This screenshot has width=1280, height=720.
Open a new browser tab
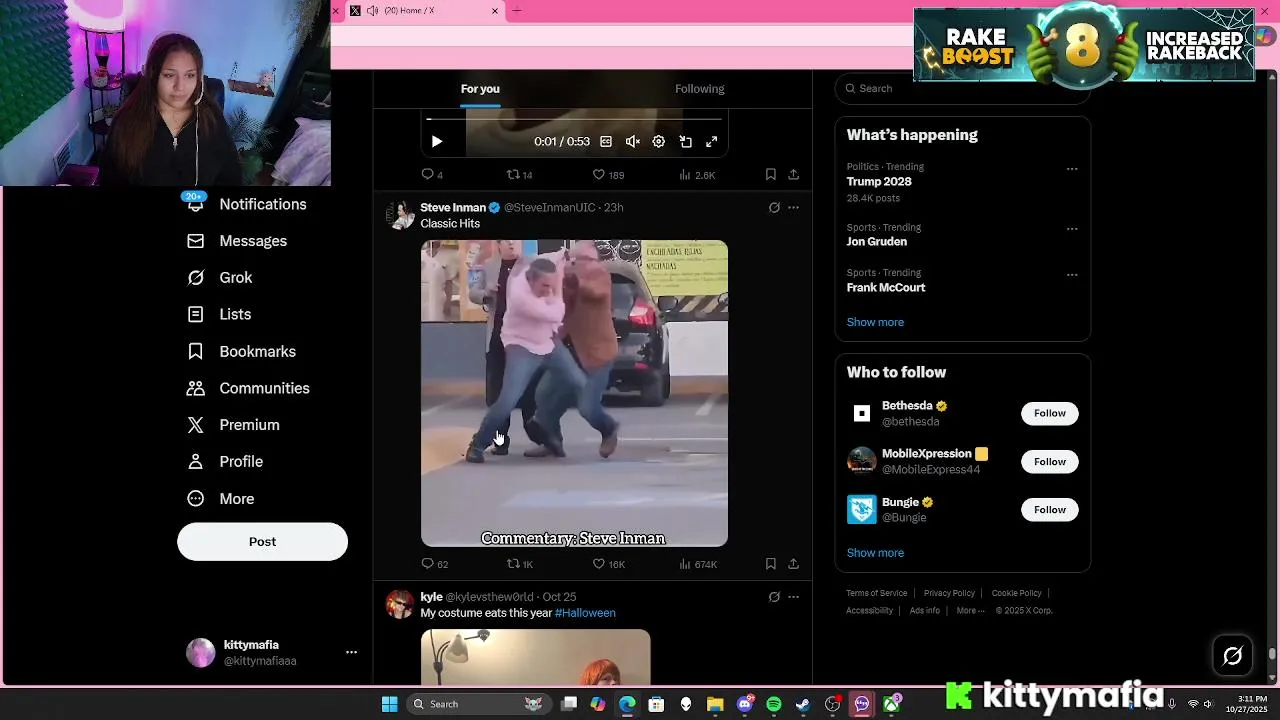point(517,10)
